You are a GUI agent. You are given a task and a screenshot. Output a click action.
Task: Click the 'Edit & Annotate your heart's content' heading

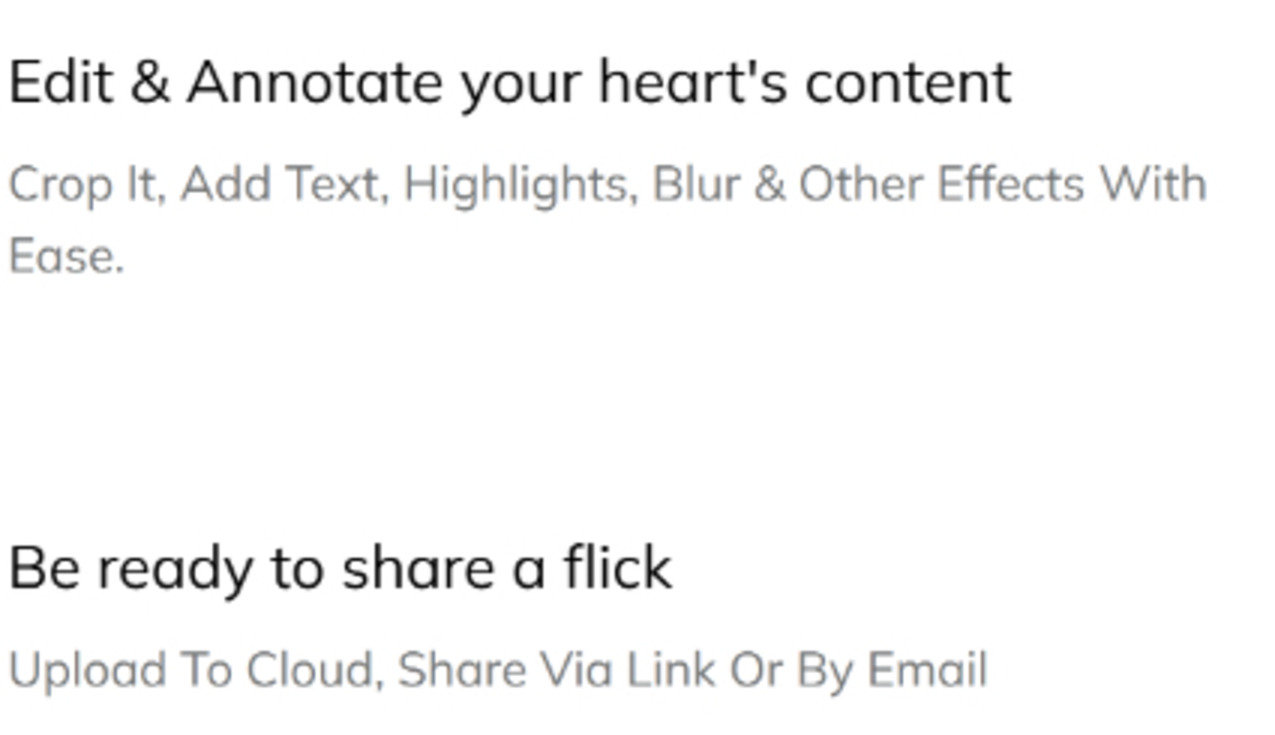(510, 83)
